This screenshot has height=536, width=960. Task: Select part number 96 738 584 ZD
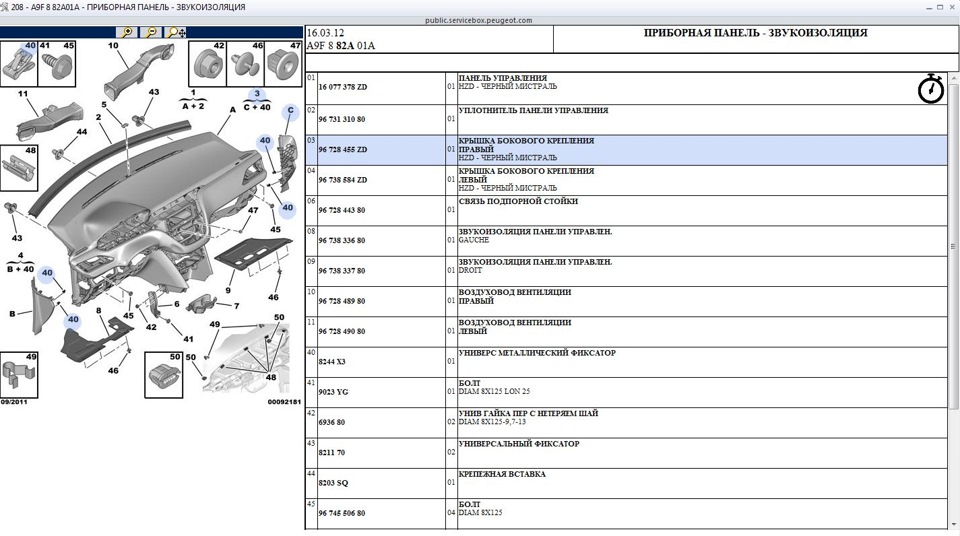342,180
